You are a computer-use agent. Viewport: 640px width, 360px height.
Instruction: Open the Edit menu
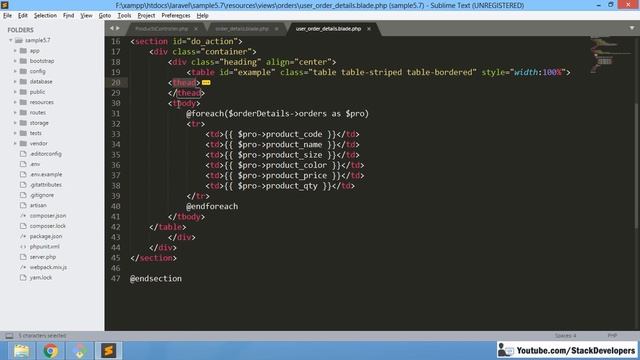22,16
